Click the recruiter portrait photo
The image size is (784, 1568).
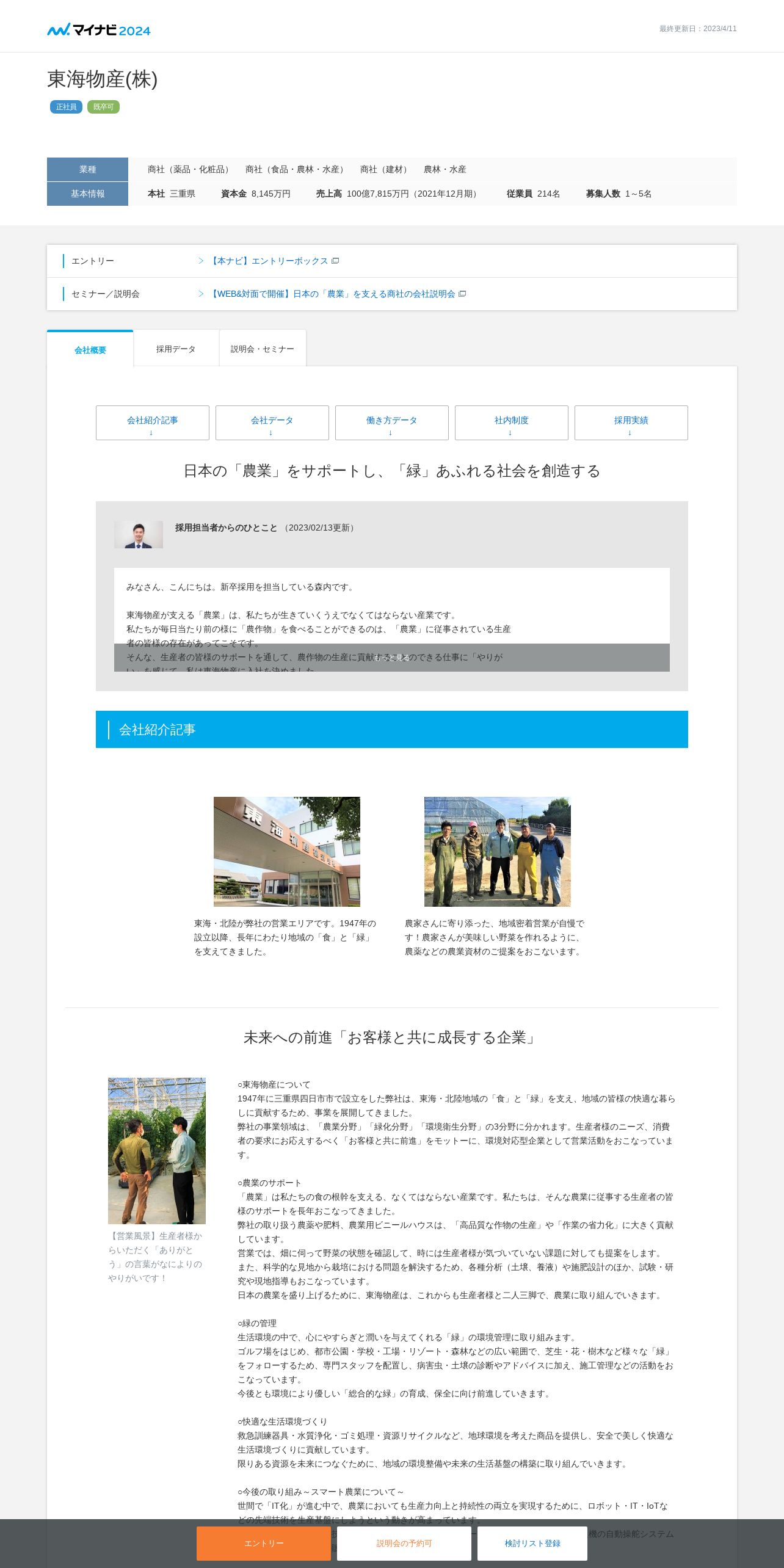(139, 534)
